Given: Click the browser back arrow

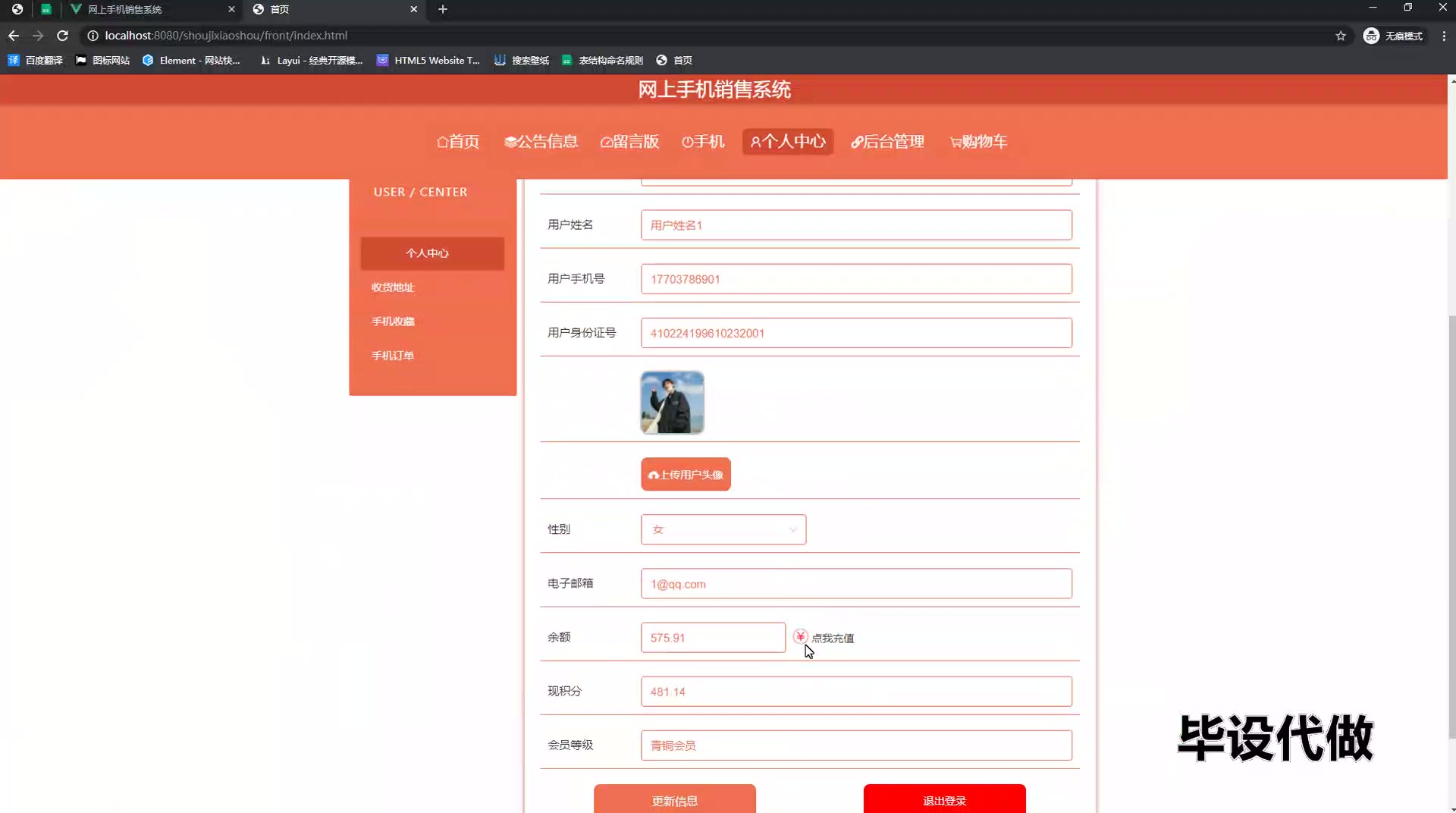Looking at the screenshot, I should (14, 36).
